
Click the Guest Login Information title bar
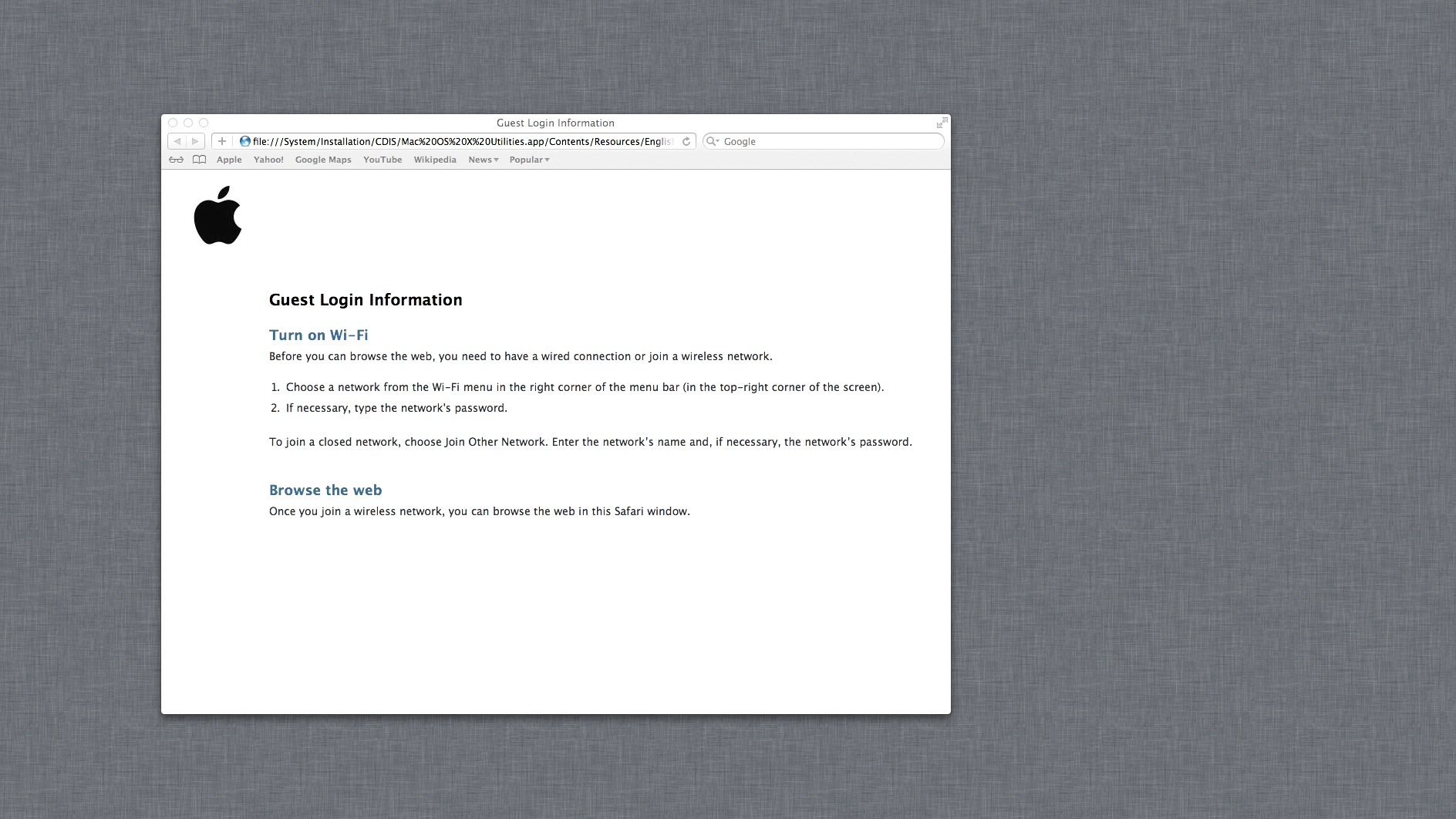point(555,123)
